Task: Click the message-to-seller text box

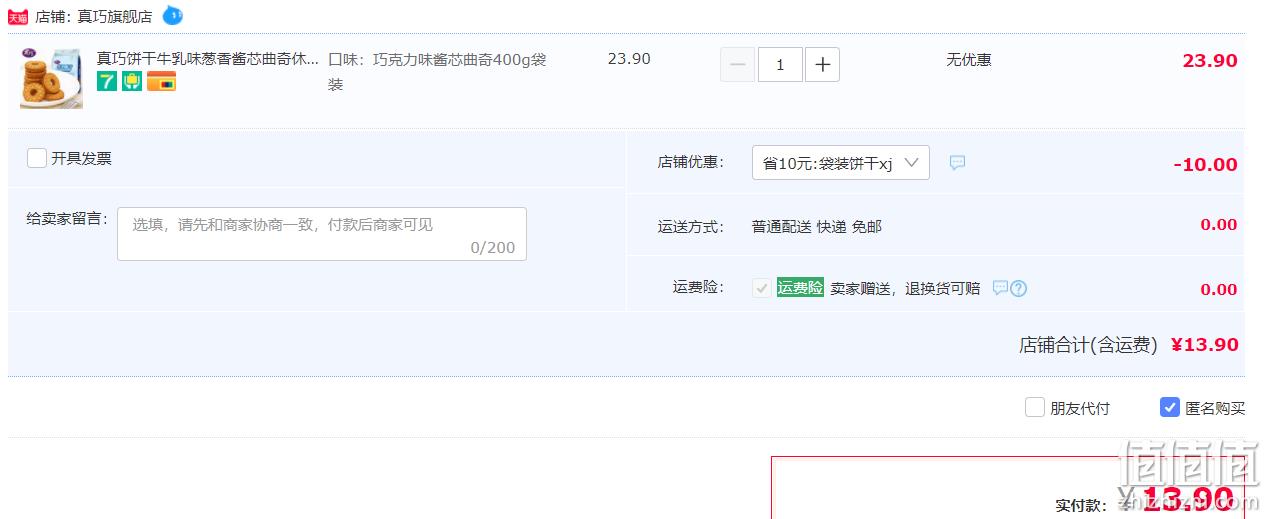Action: click(322, 234)
